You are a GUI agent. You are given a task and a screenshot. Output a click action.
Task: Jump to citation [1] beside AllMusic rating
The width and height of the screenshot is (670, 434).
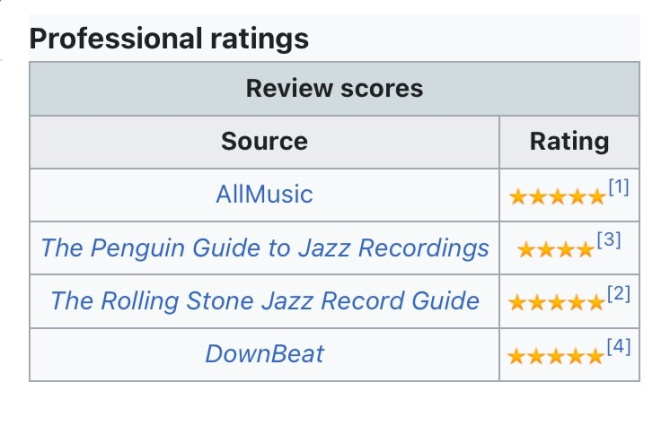619,187
